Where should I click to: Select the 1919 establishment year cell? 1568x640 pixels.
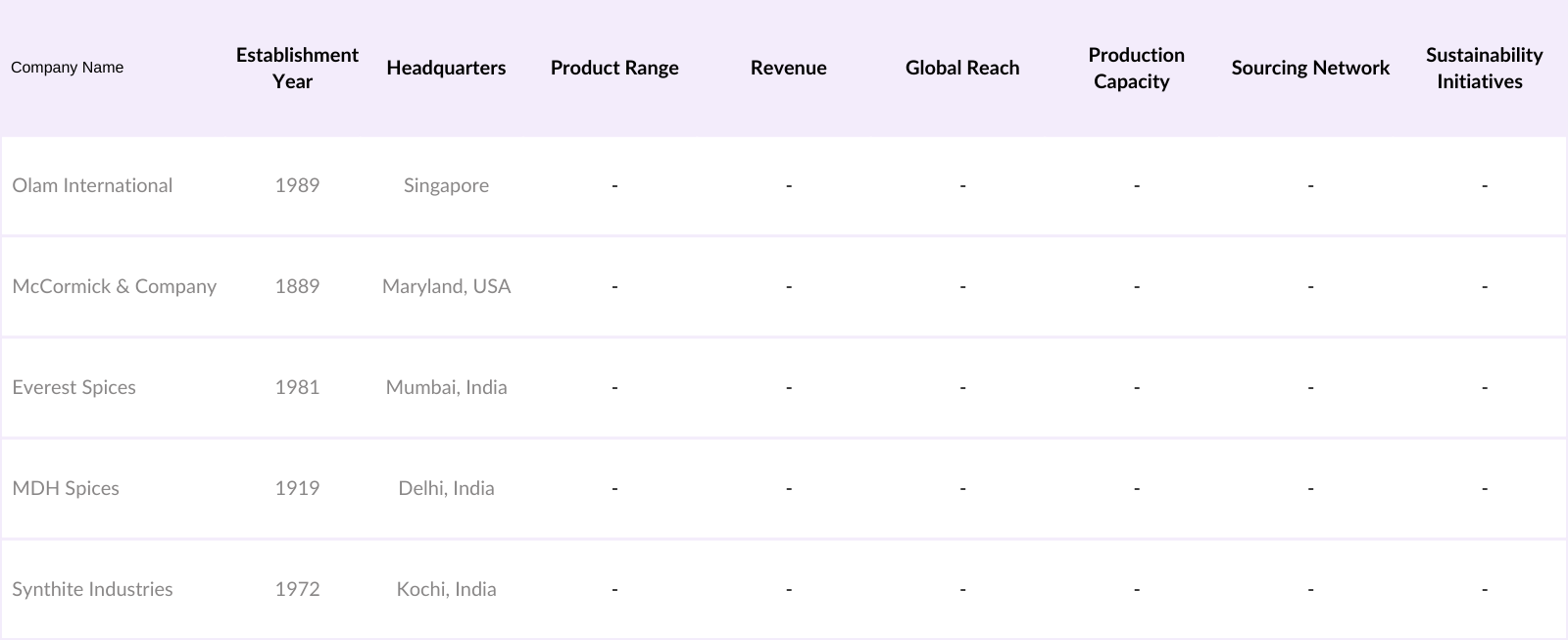(297, 488)
